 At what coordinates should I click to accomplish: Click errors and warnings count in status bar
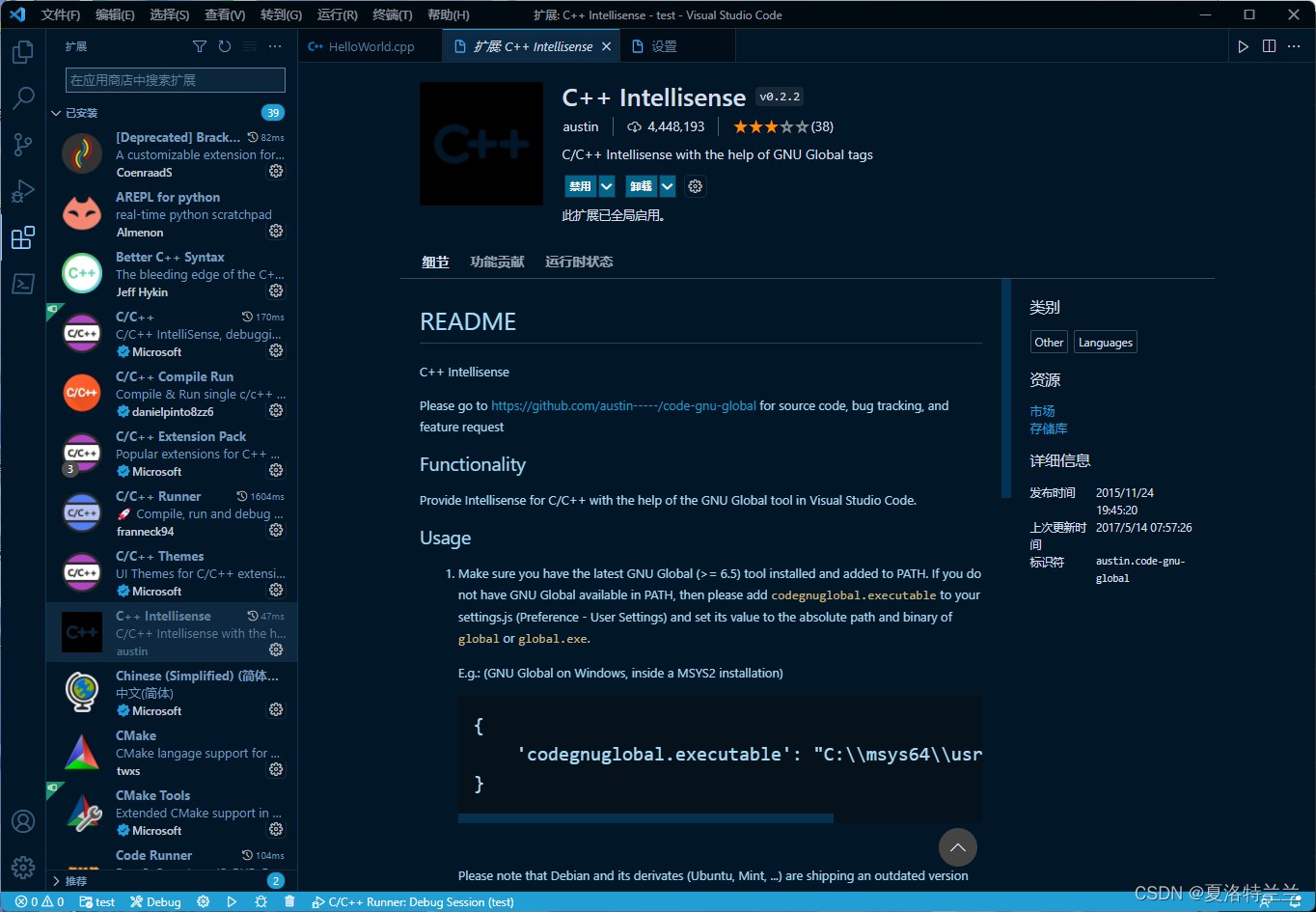(40, 902)
